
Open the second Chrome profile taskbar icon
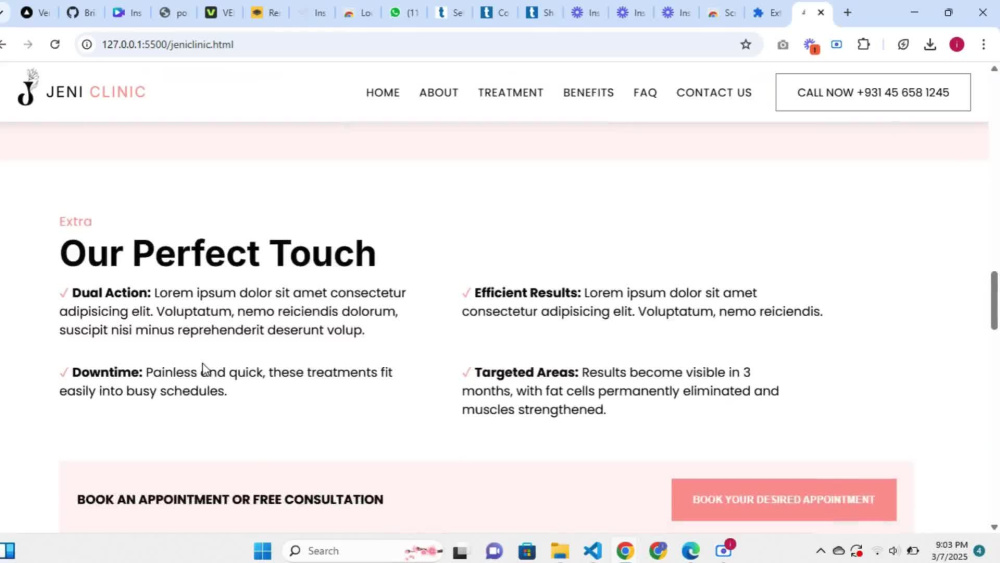click(658, 551)
